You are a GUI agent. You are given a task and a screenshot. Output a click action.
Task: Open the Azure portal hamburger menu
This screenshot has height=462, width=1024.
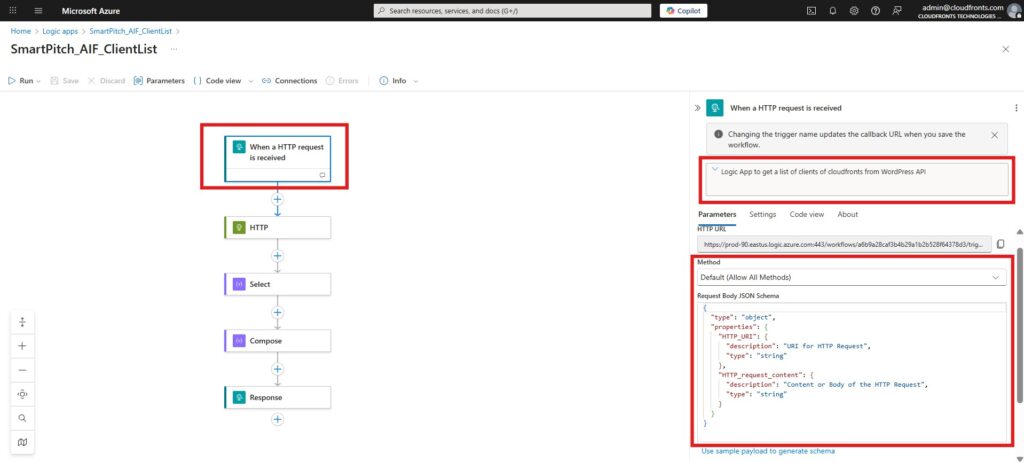[x=38, y=11]
